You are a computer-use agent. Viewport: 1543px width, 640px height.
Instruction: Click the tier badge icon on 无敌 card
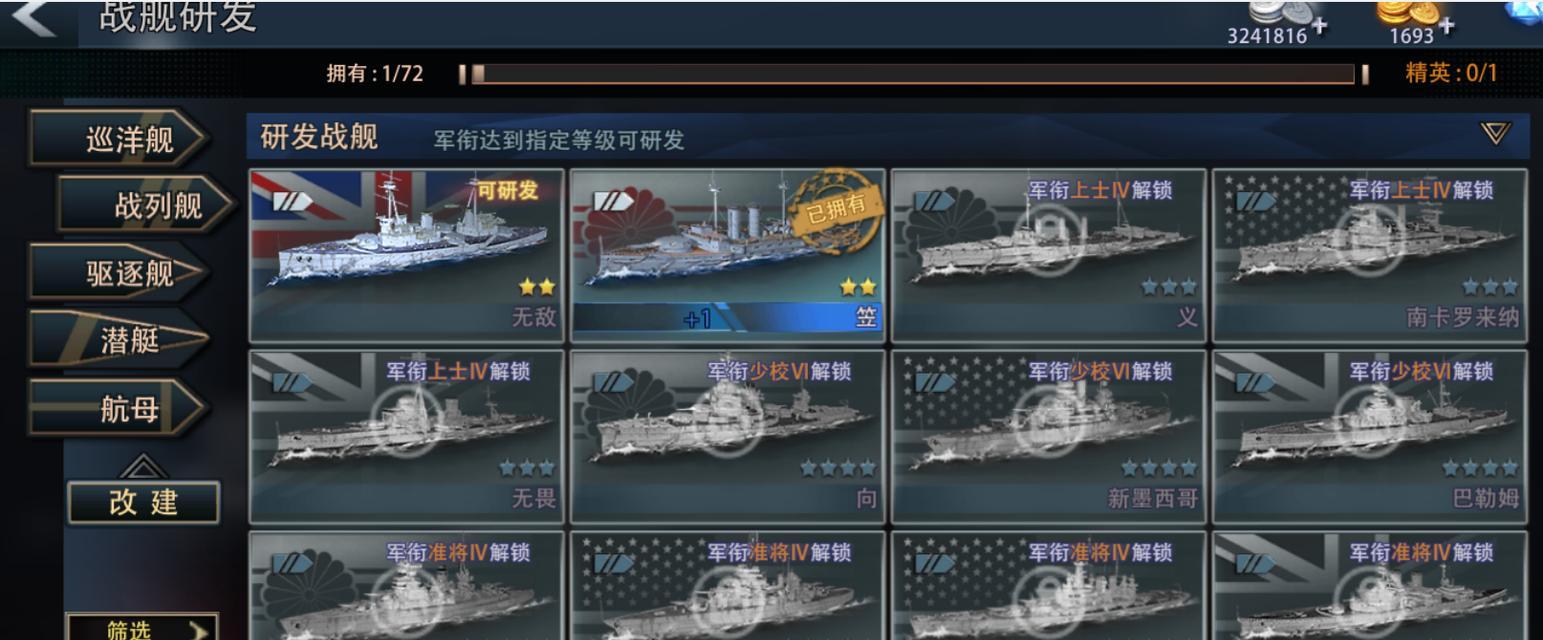click(x=292, y=202)
